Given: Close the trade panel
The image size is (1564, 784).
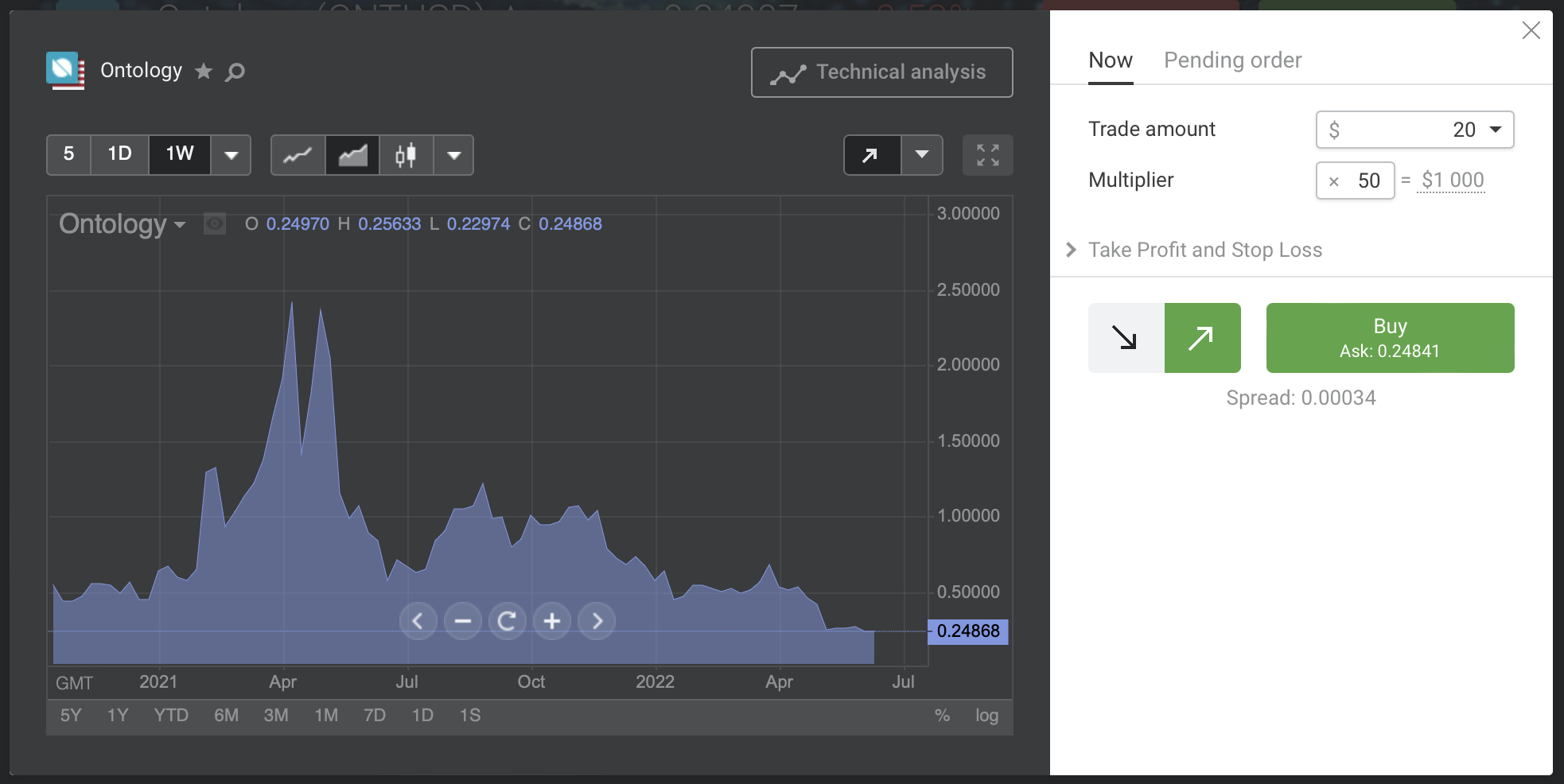Looking at the screenshot, I should point(1531,30).
